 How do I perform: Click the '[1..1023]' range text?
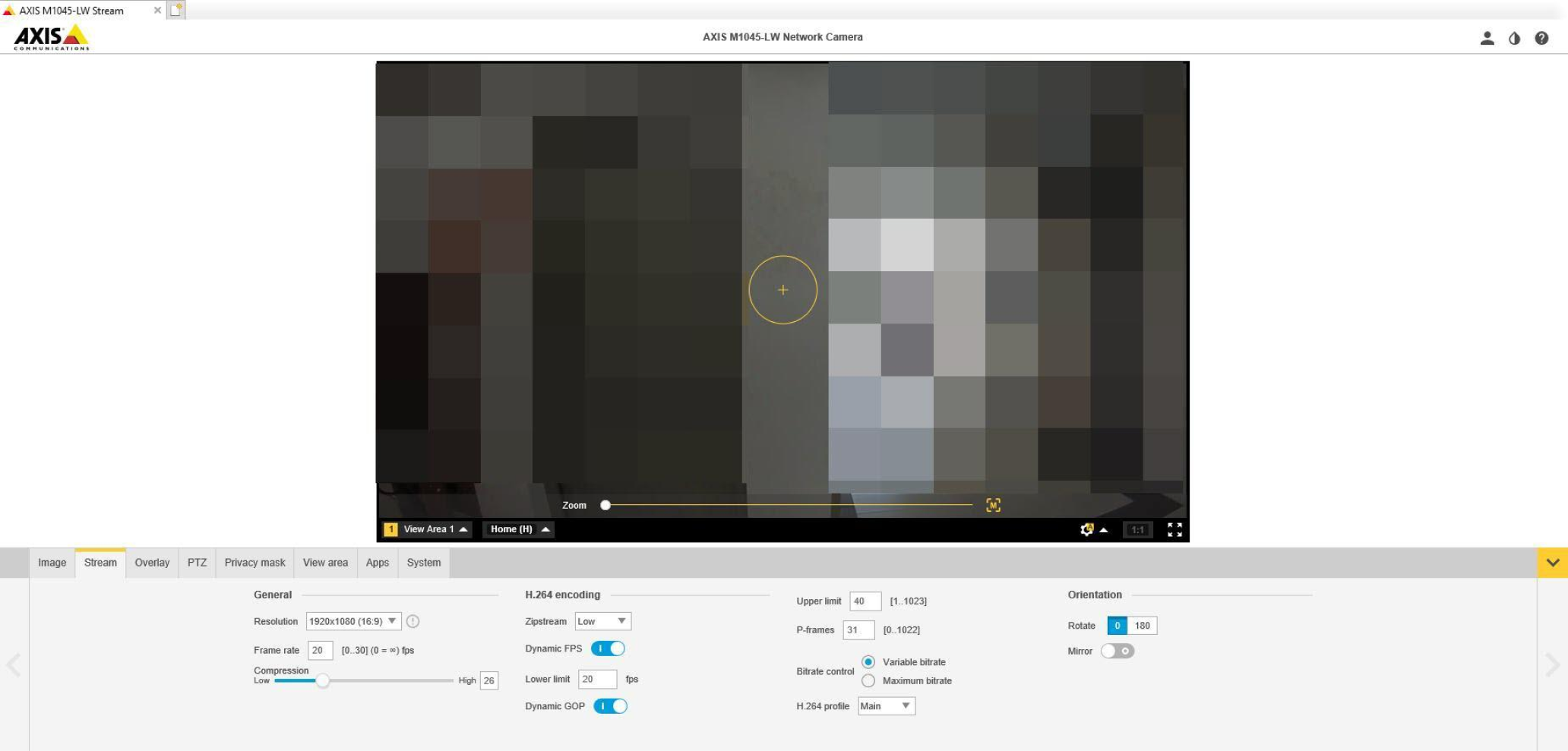click(908, 601)
